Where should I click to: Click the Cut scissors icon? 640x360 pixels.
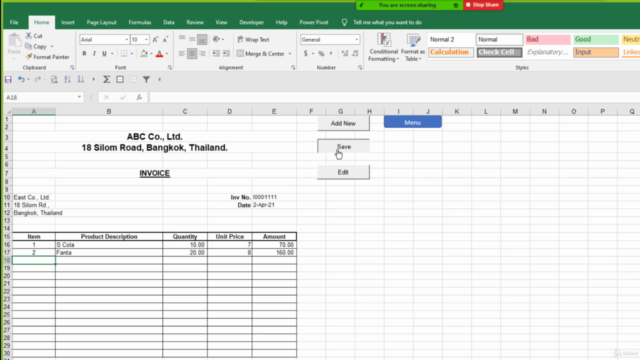(x=29, y=36)
